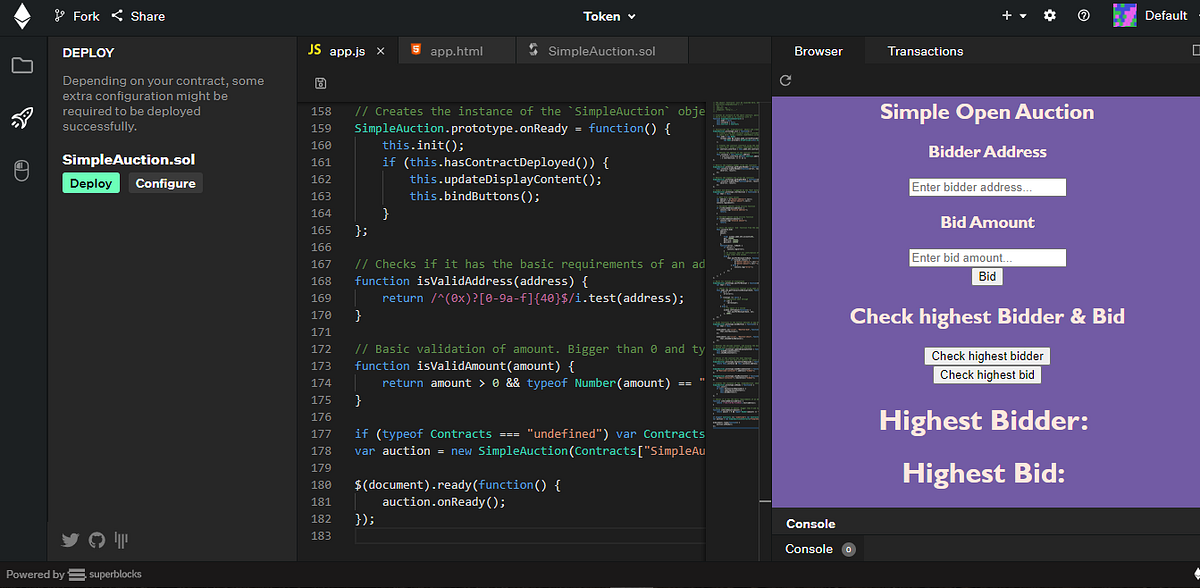Refresh the Browser preview pane
The image size is (1200, 588).
tap(785, 80)
